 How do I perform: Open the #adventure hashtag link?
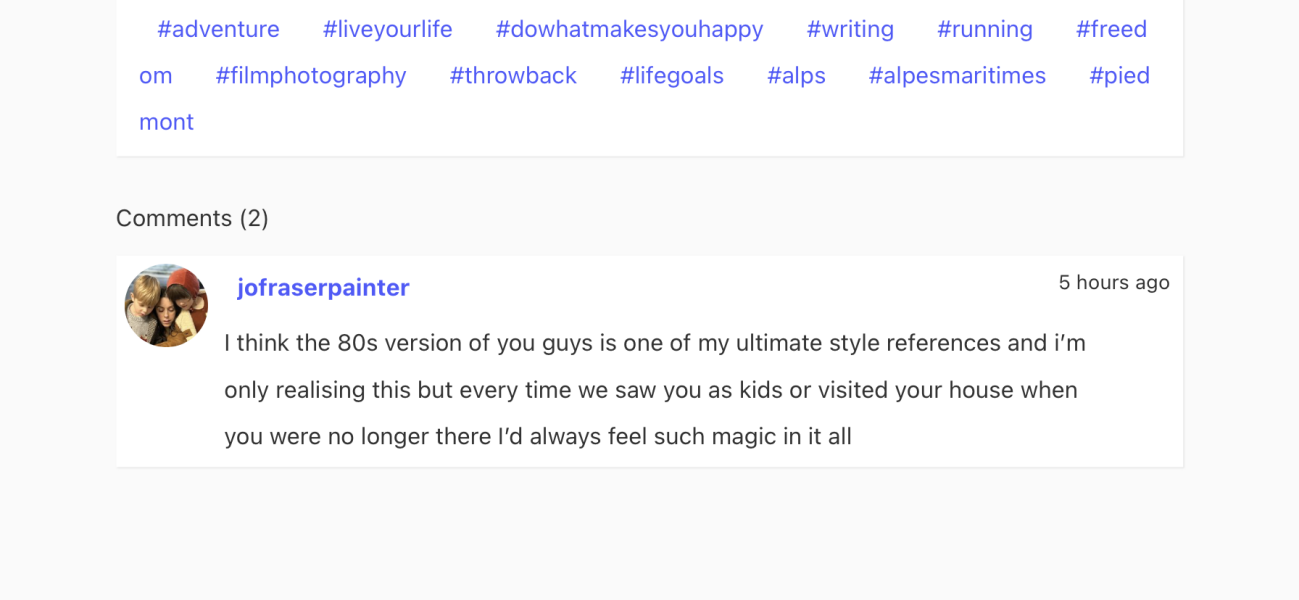tap(218, 30)
